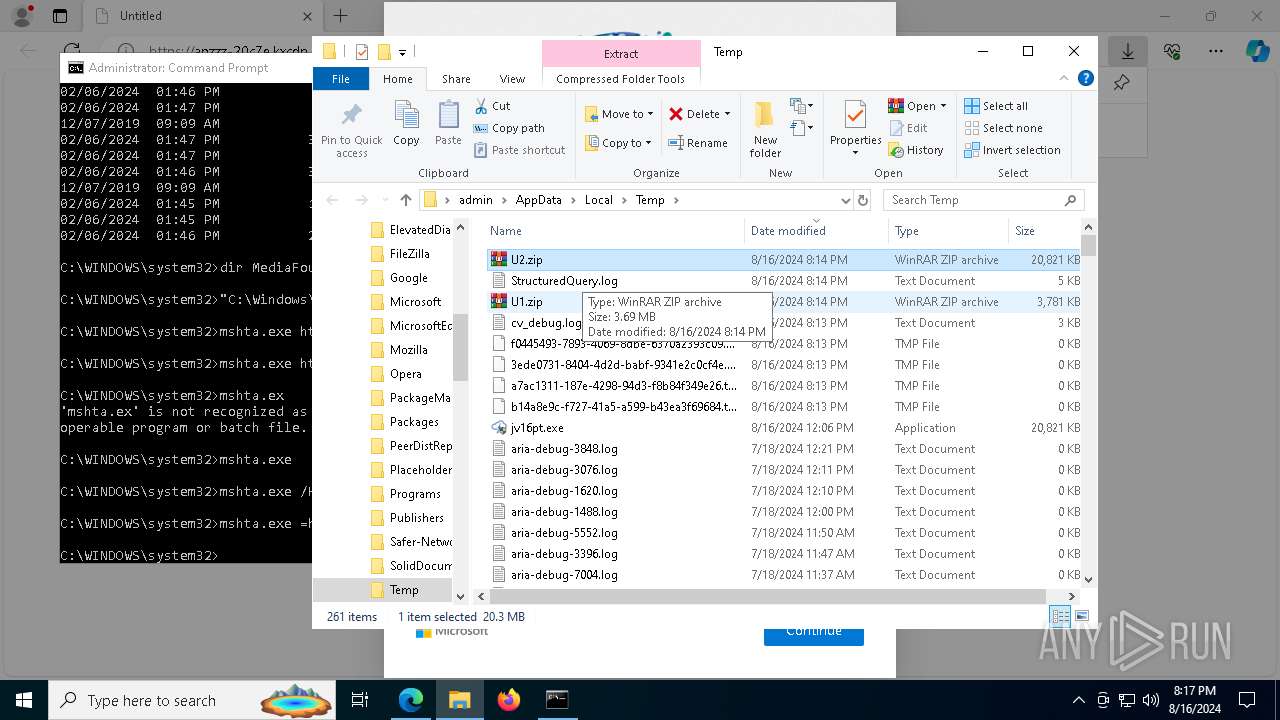Invert selection in the folder
The width and height of the screenshot is (1280, 720).
tap(1012, 150)
